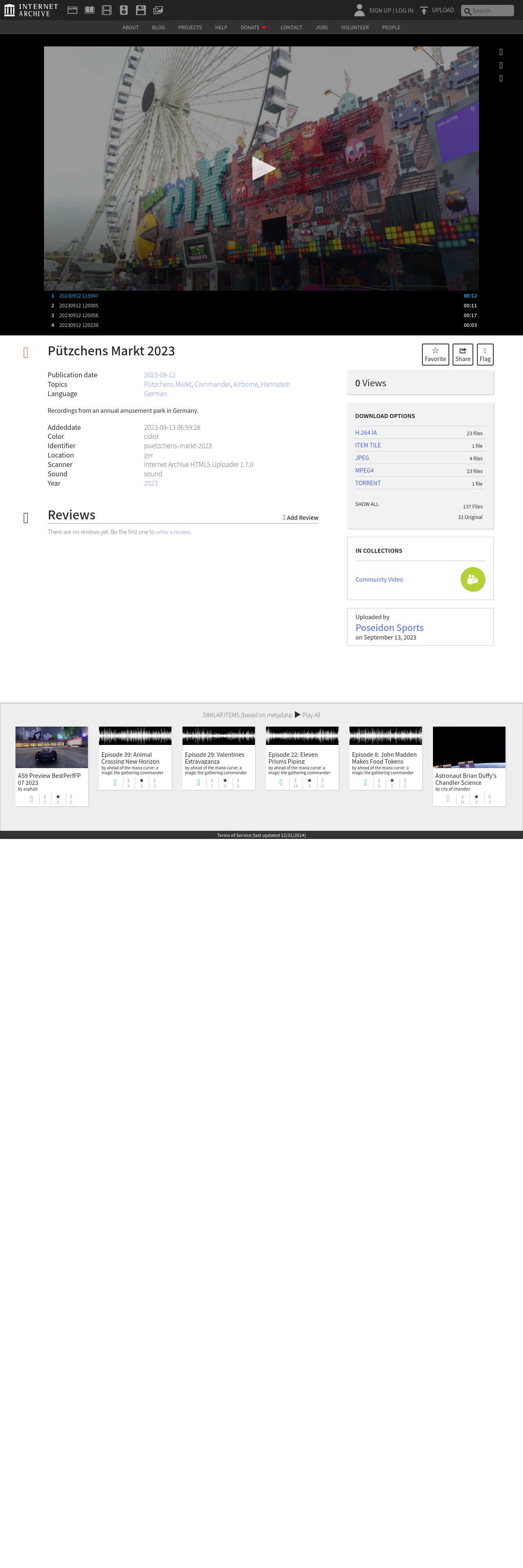Click Add Review
This screenshot has height=1568, width=523.
[x=301, y=517]
